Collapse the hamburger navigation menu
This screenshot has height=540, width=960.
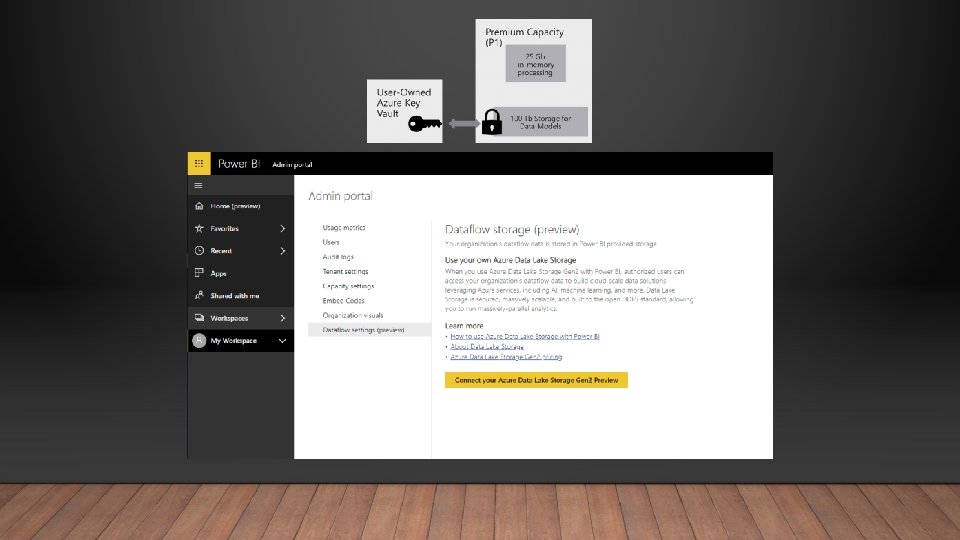pyautogui.click(x=198, y=186)
